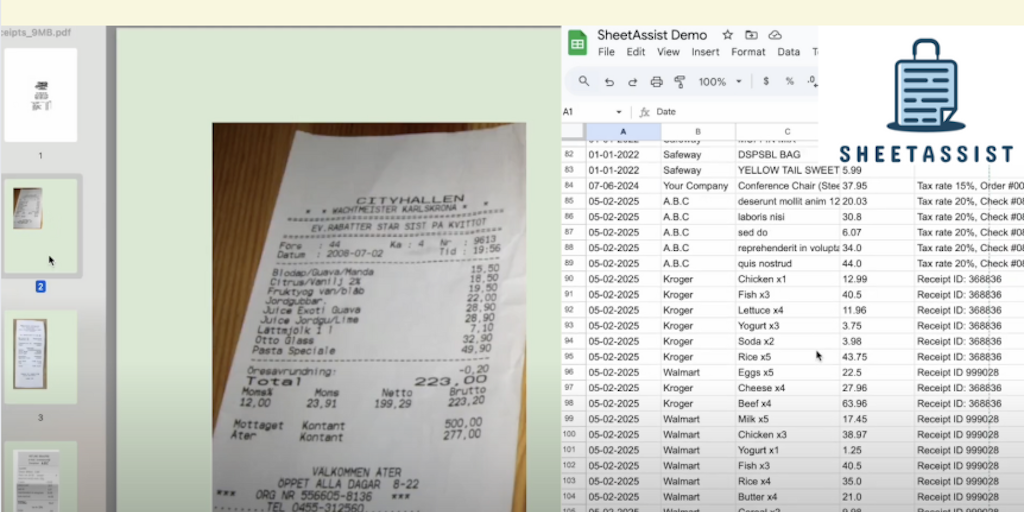The width and height of the screenshot is (1024, 512).
Task: Select the Beef x4 cell
Action: click(x=788, y=404)
